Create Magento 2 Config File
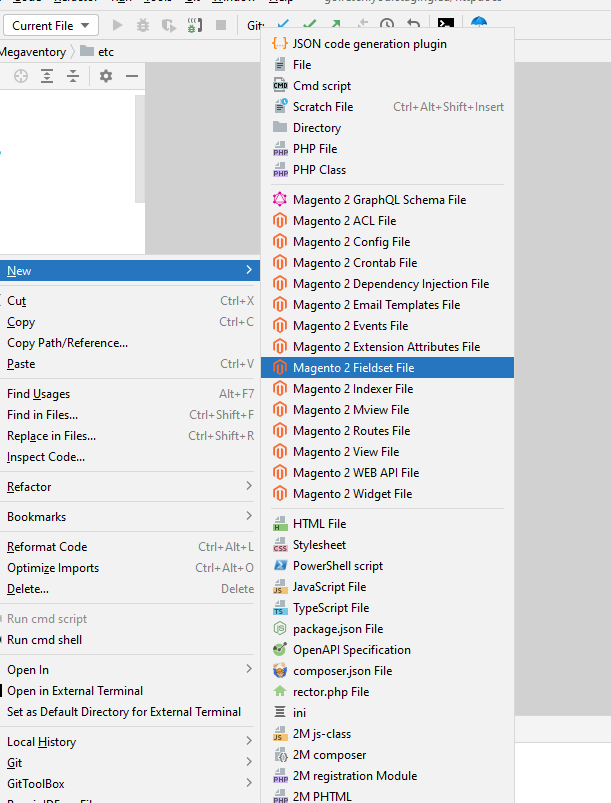 (387, 242)
